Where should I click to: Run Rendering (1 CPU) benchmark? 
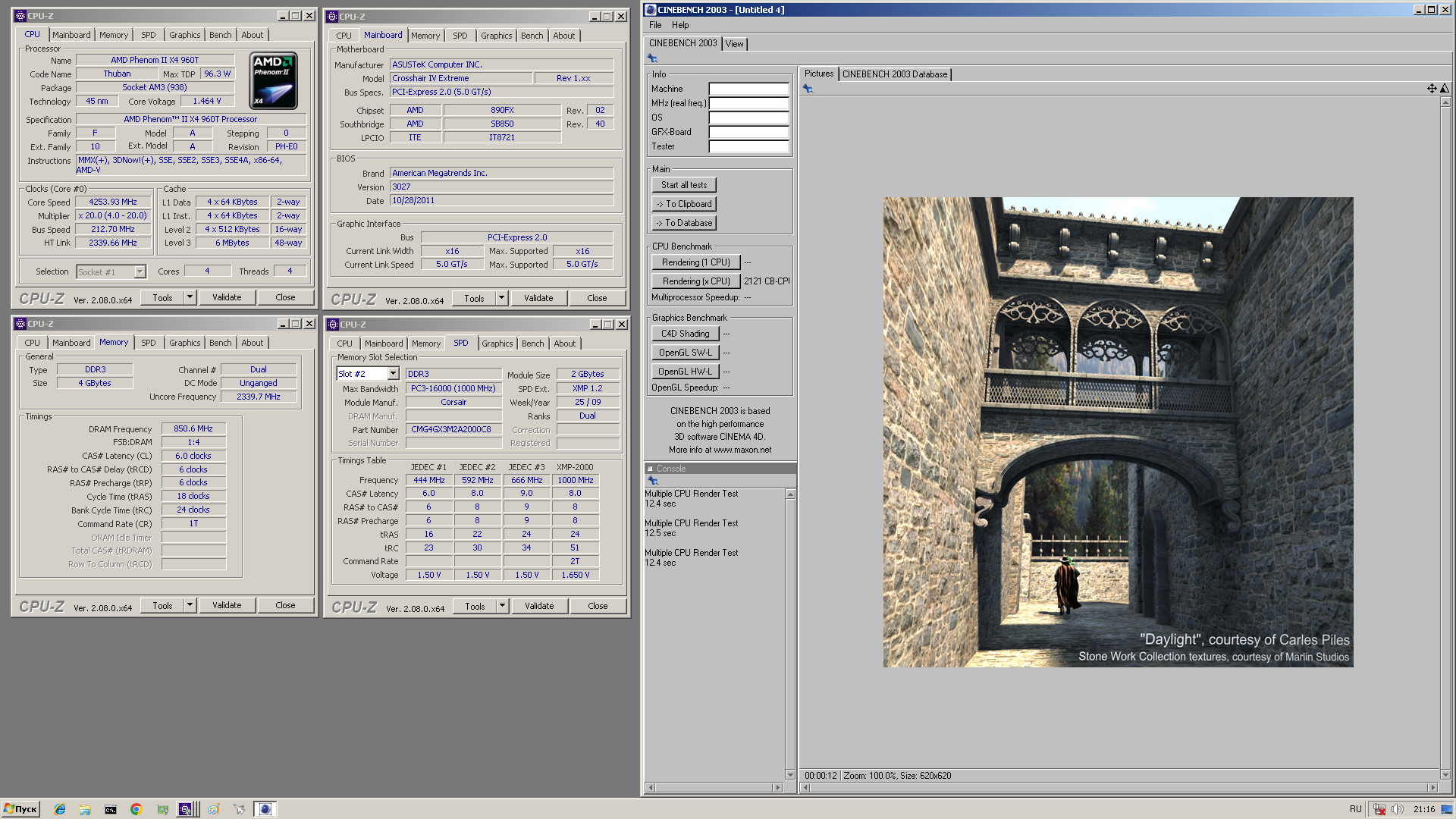[x=696, y=262]
